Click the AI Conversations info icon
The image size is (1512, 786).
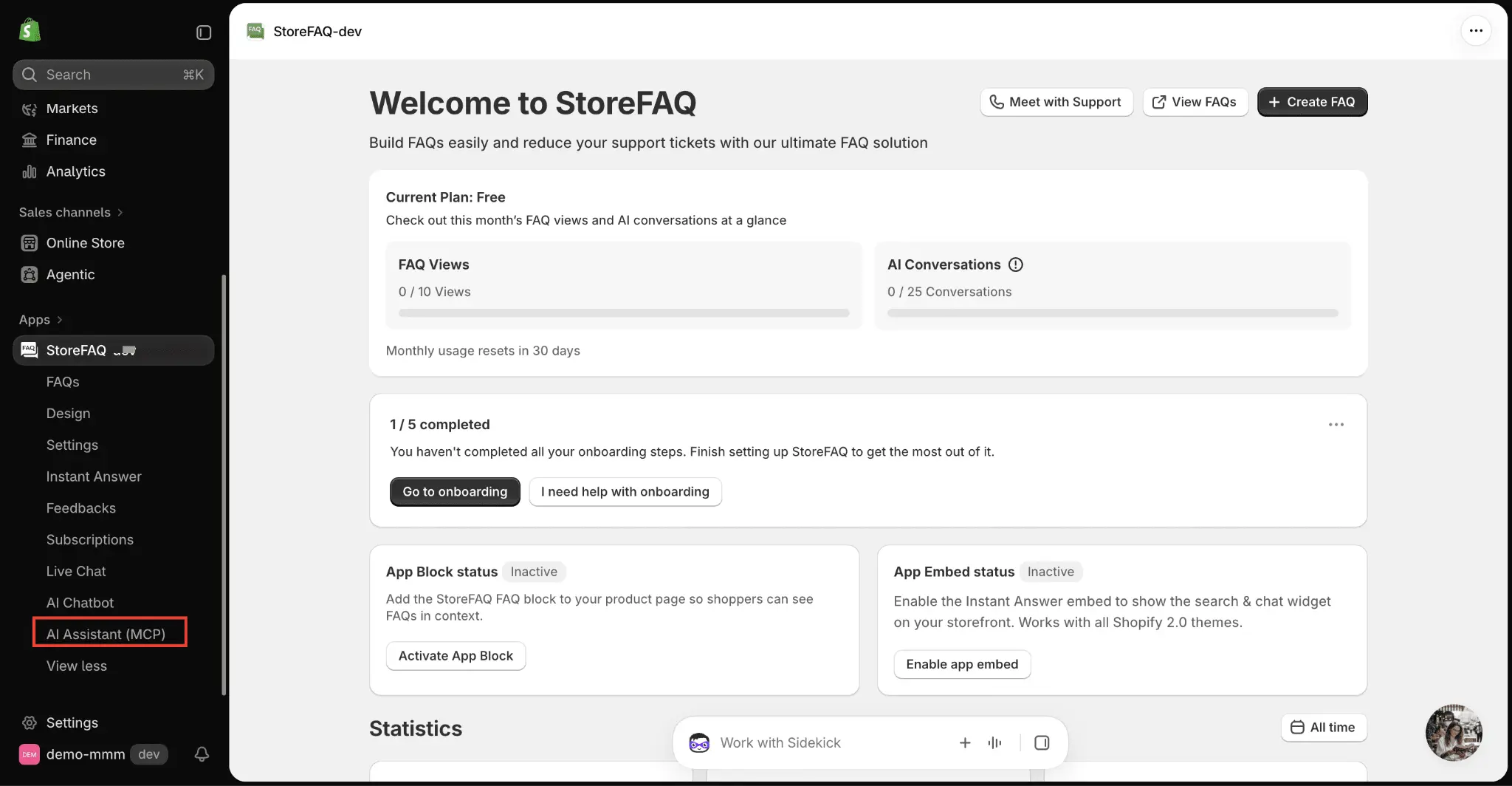tap(1016, 264)
